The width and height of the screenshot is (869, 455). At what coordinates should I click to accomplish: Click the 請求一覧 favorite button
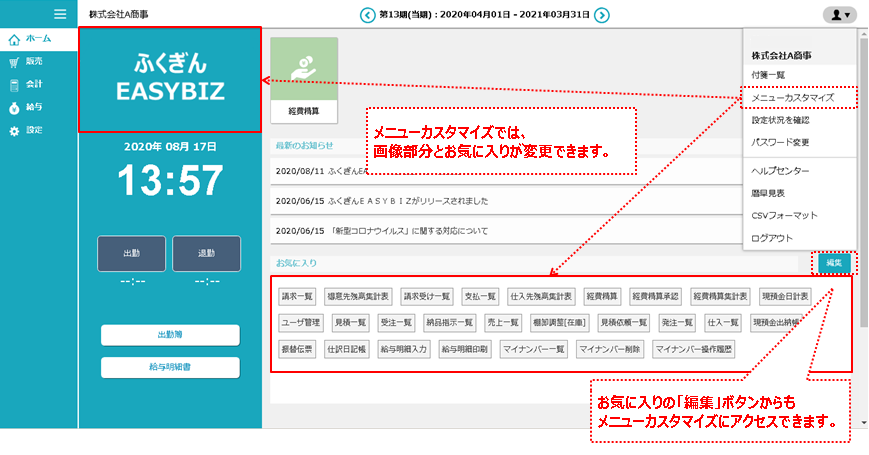pos(297,296)
